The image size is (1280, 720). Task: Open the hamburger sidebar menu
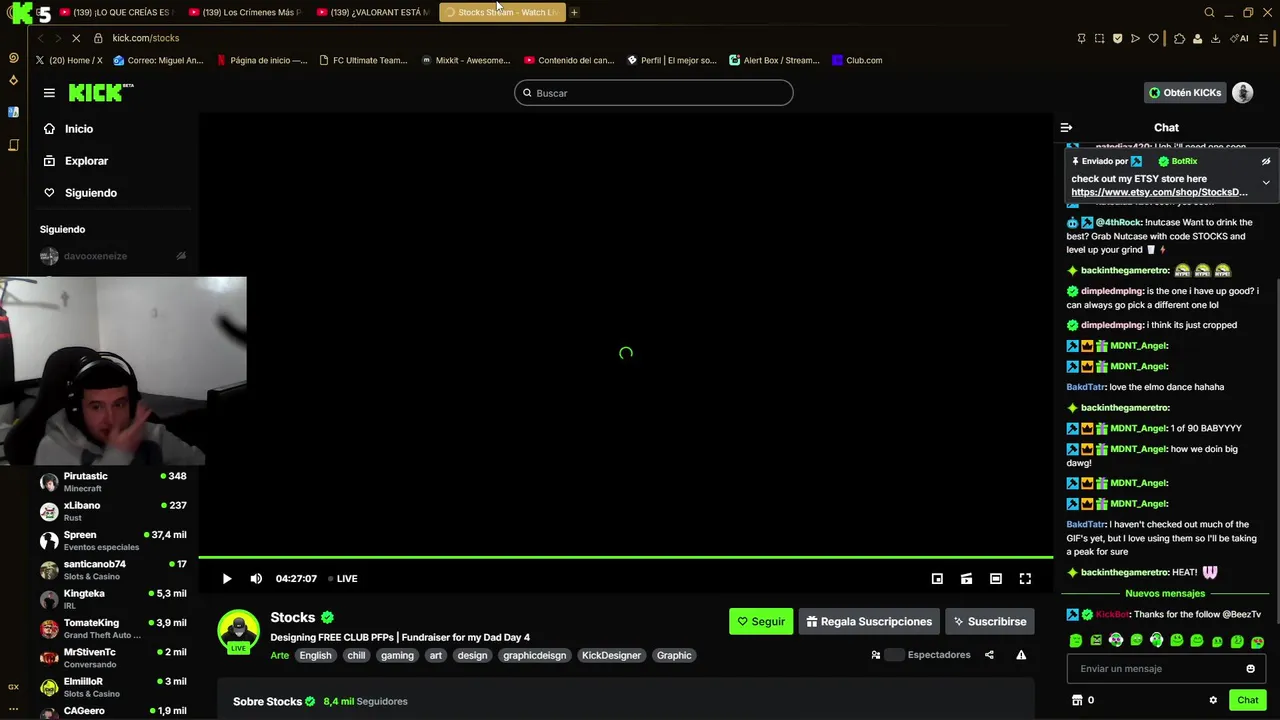[x=49, y=93]
